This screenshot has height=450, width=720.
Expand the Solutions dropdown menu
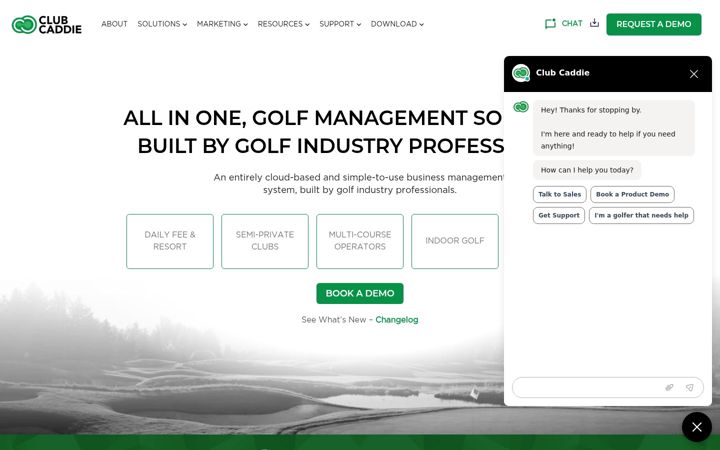(x=162, y=24)
